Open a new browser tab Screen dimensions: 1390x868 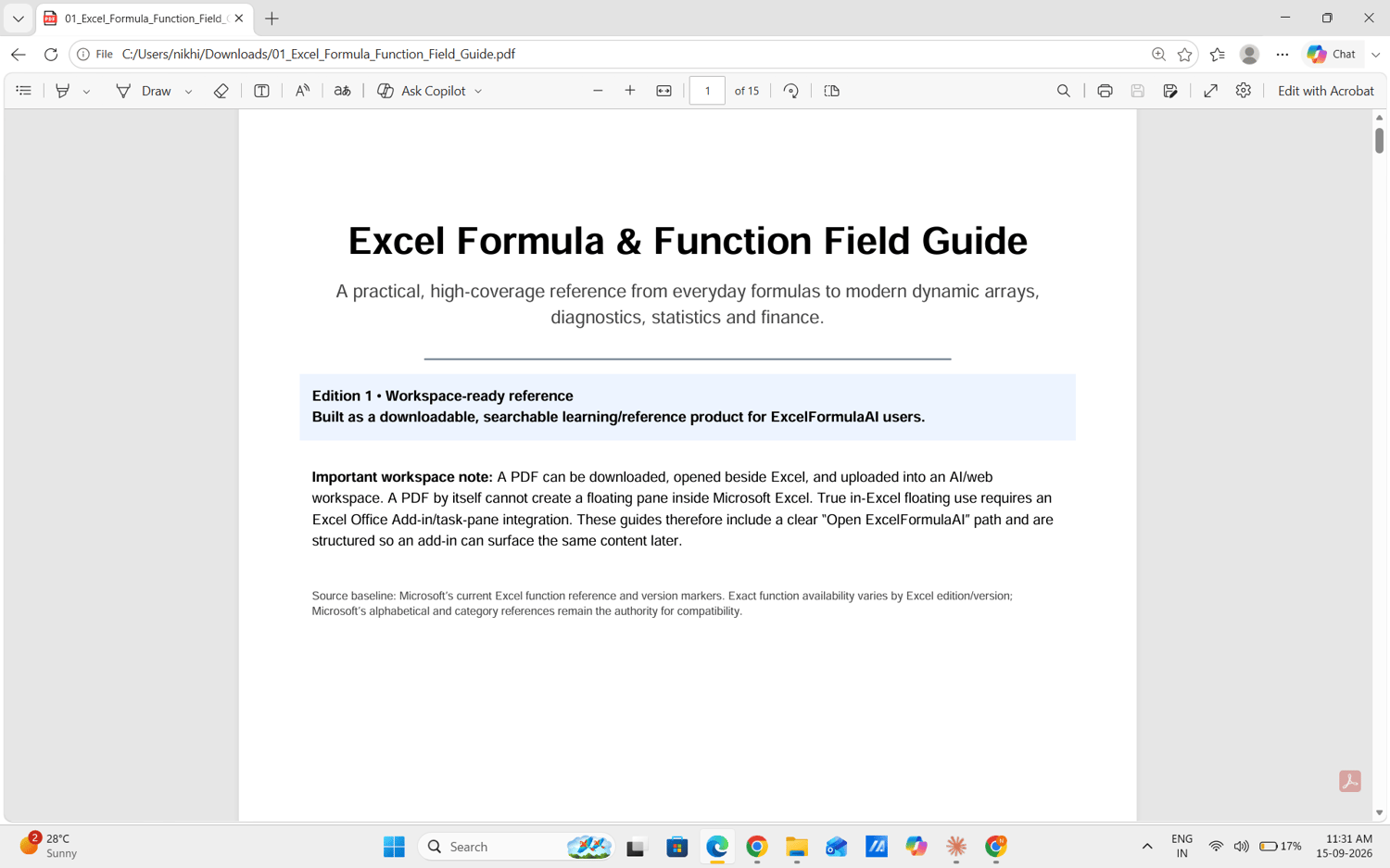coord(272,19)
